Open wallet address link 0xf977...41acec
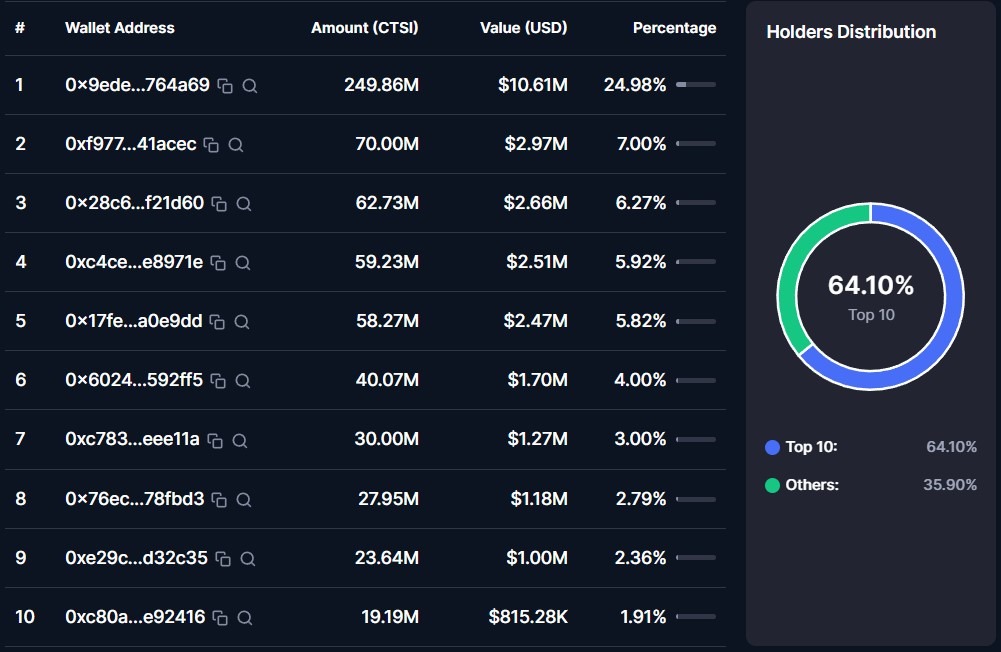Image resolution: width=1001 pixels, height=652 pixels. 131,144
